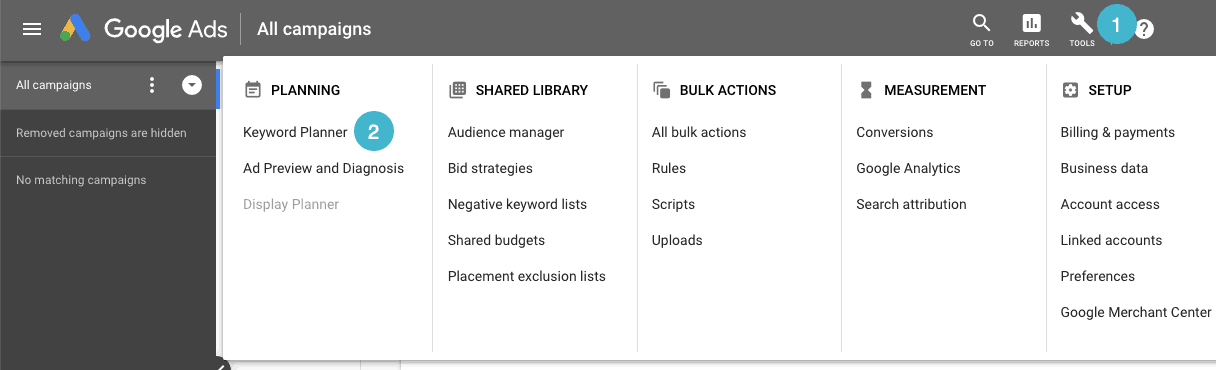1216x370 pixels.
Task: Open the Reports icon
Action: pos(1031,28)
